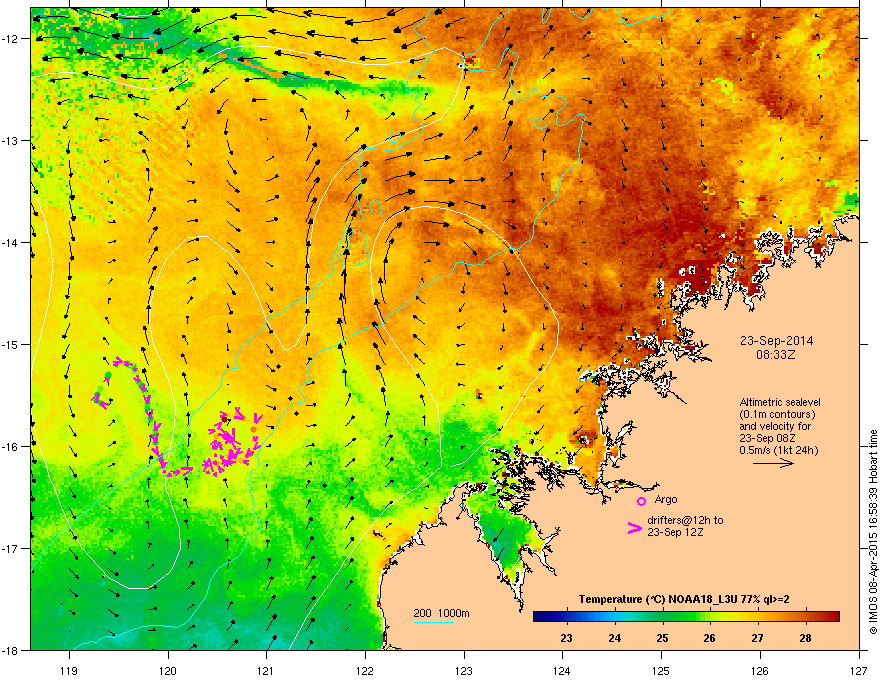Image resolution: width=880 pixels, height=680 pixels.
Task: Click the longitude axis label 122
Action: pos(365,670)
